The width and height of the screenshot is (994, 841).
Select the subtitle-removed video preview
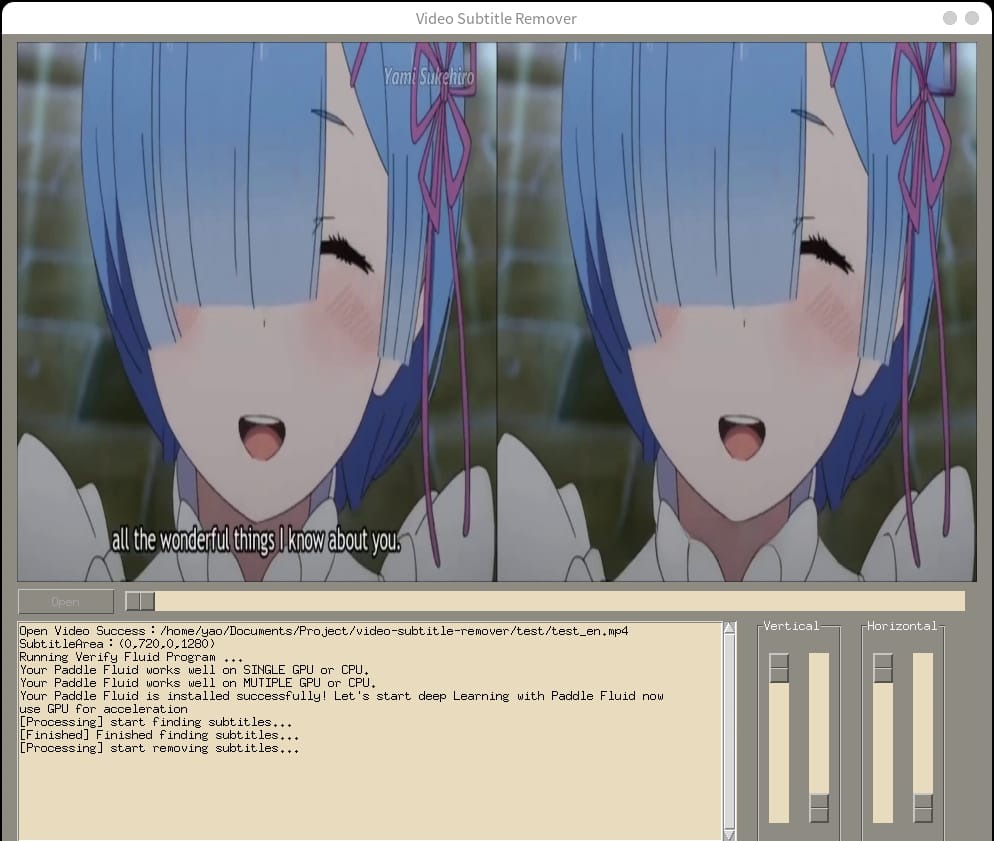[x=737, y=312]
